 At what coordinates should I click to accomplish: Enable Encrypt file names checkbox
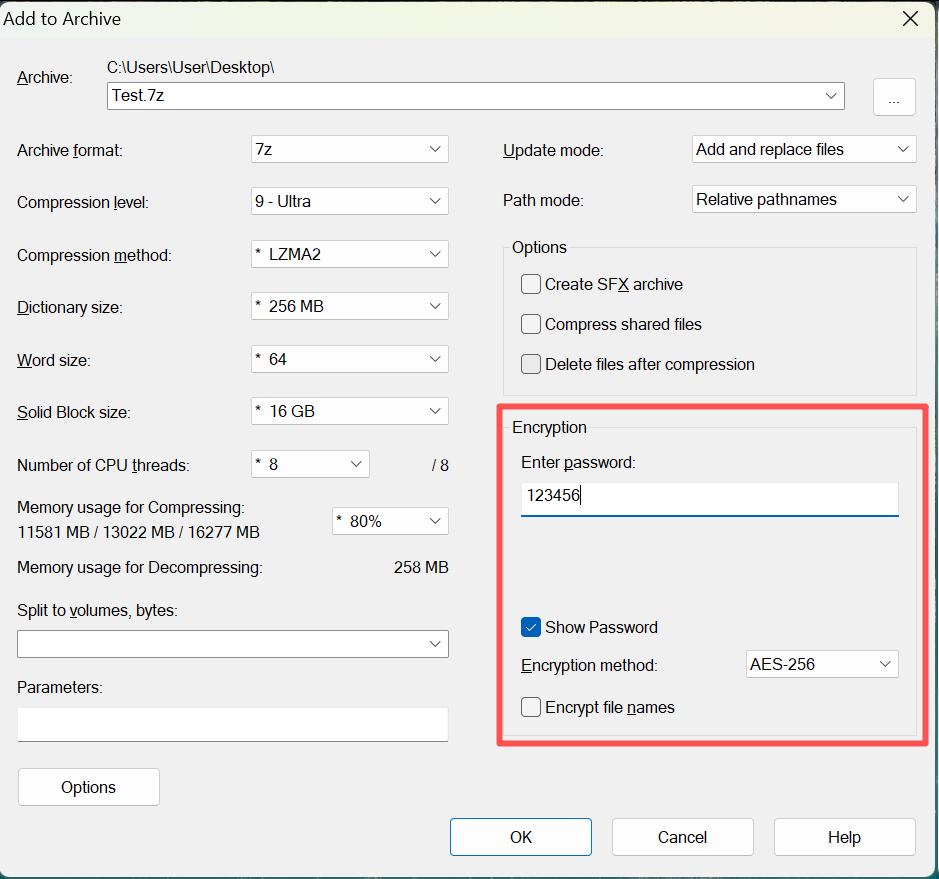531,707
